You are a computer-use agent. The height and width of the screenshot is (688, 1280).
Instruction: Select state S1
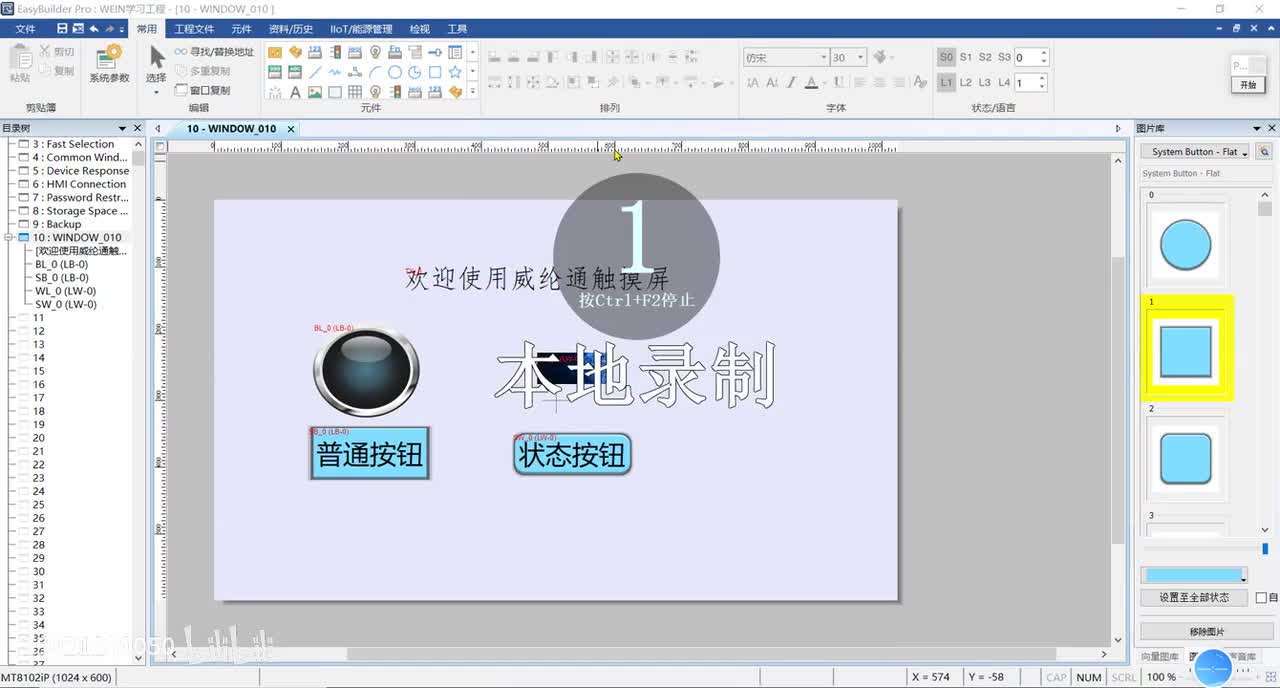point(966,57)
